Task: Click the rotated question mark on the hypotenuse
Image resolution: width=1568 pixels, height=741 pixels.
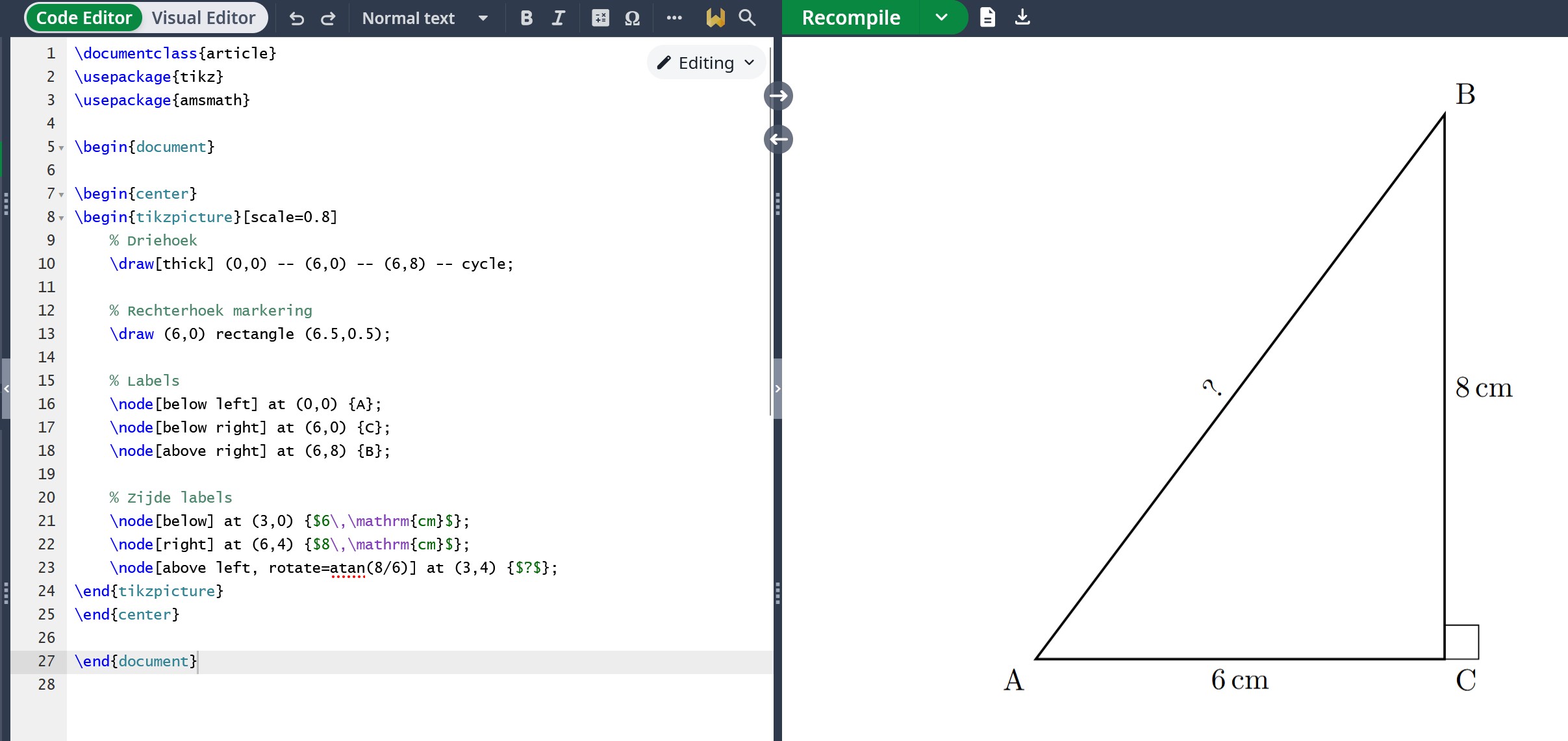Action: (1211, 387)
